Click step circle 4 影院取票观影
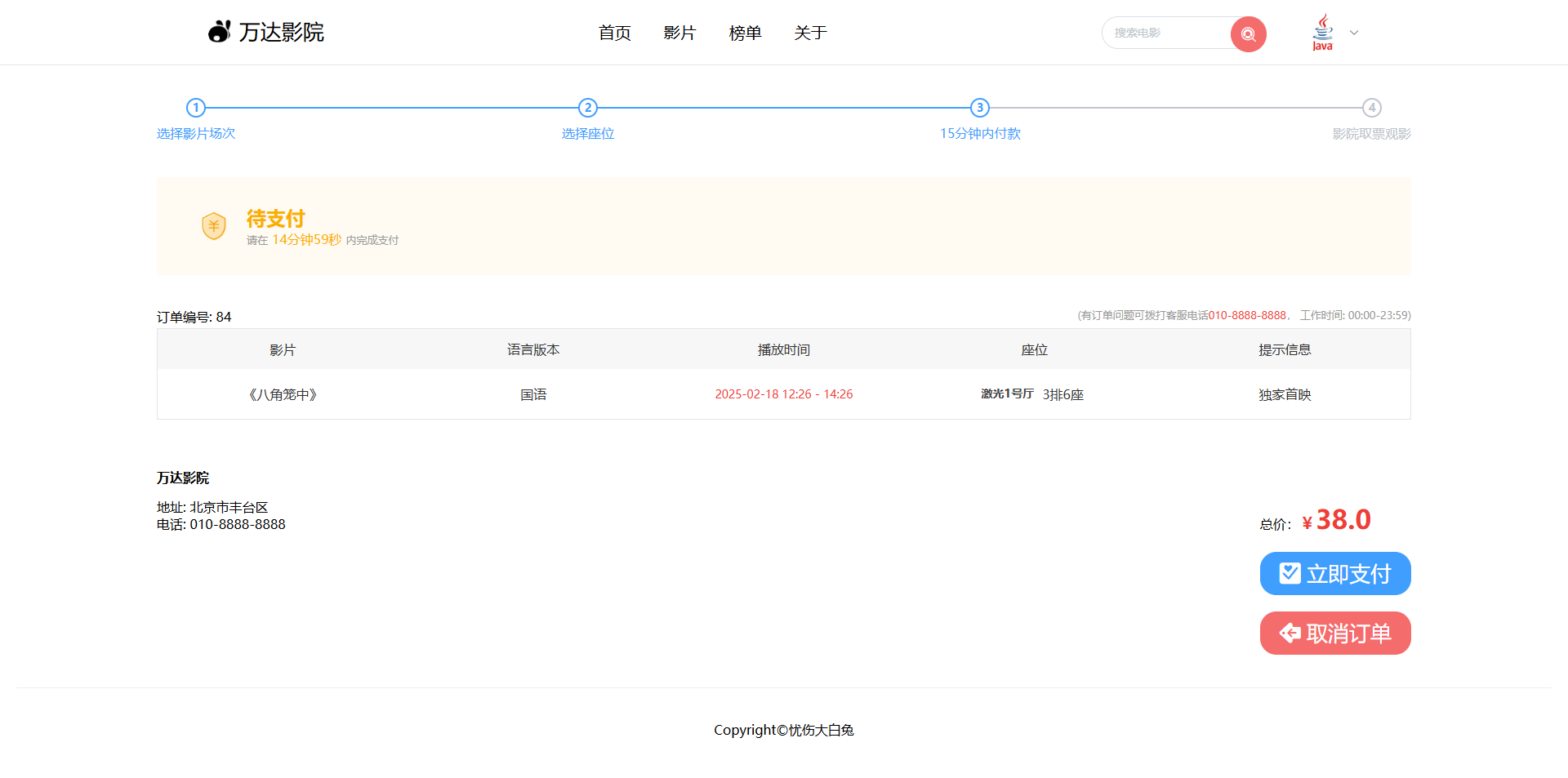The height and width of the screenshot is (778, 1568). [1371, 107]
